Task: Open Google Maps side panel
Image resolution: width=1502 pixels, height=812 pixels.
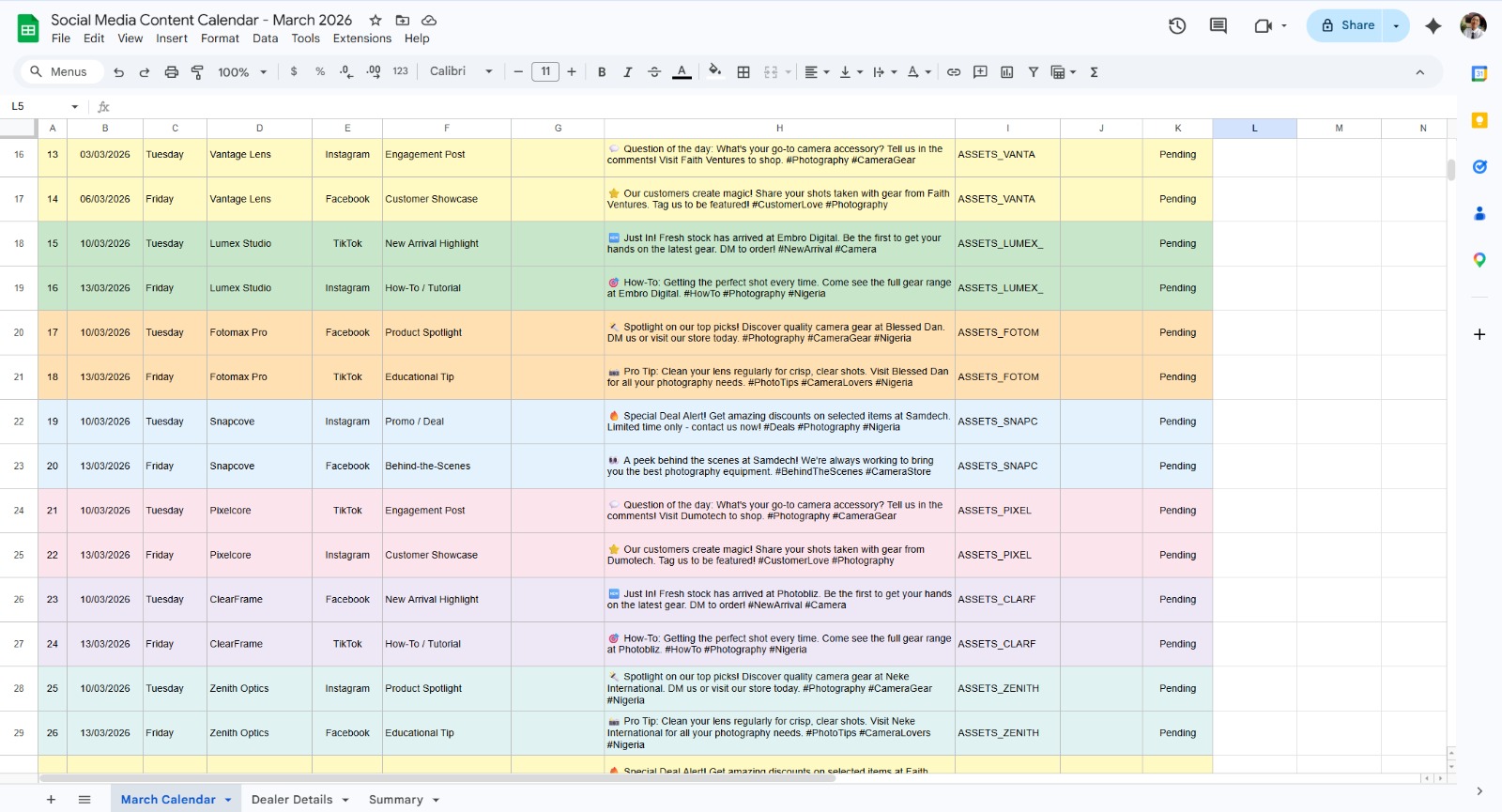Action: 1479,260
